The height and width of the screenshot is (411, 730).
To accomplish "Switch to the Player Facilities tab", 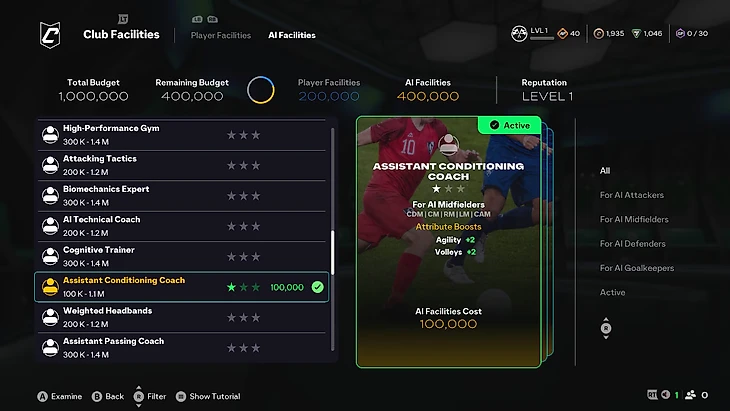I will pyautogui.click(x=221, y=35).
